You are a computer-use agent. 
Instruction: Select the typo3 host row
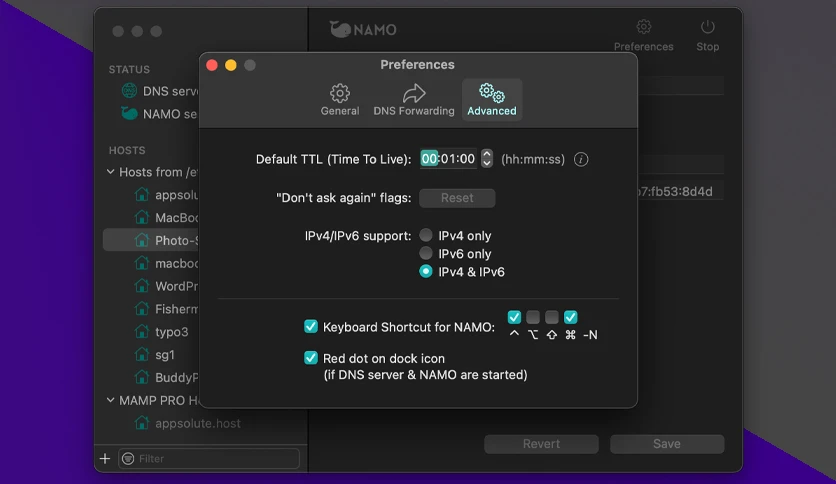pyautogui.click(x=205, y=332)
